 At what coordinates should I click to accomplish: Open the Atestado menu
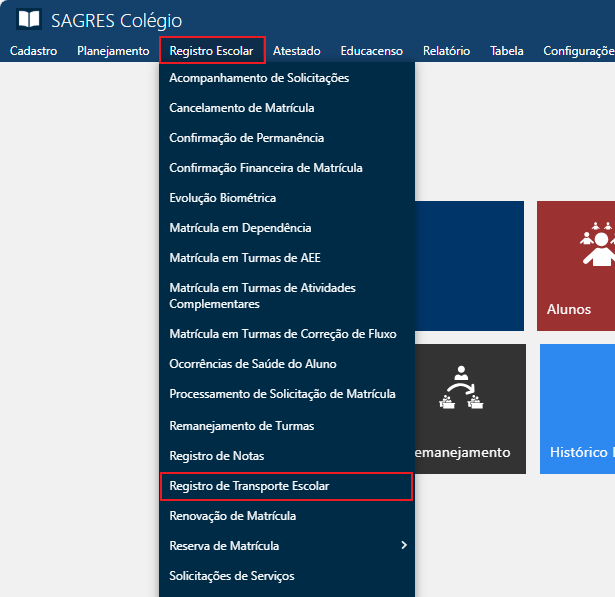coord(296,51)
